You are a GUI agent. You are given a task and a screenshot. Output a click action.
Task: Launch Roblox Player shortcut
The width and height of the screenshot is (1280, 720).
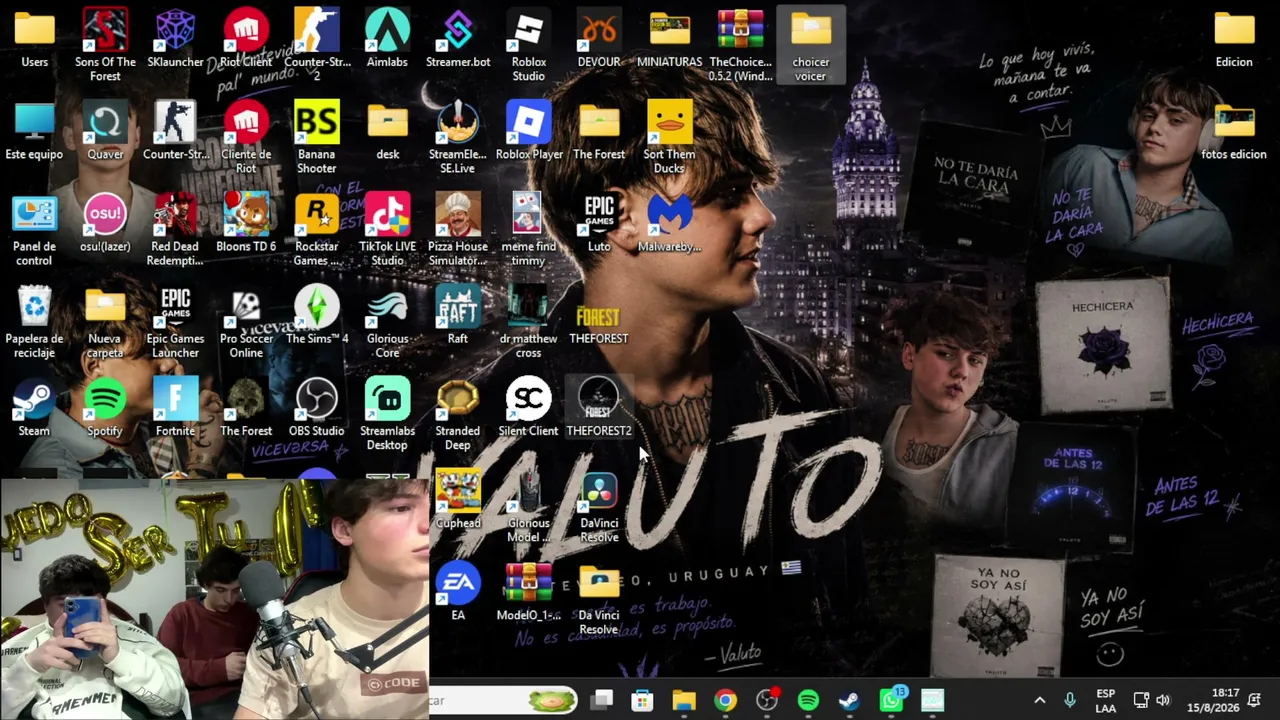tap(528, 132)
